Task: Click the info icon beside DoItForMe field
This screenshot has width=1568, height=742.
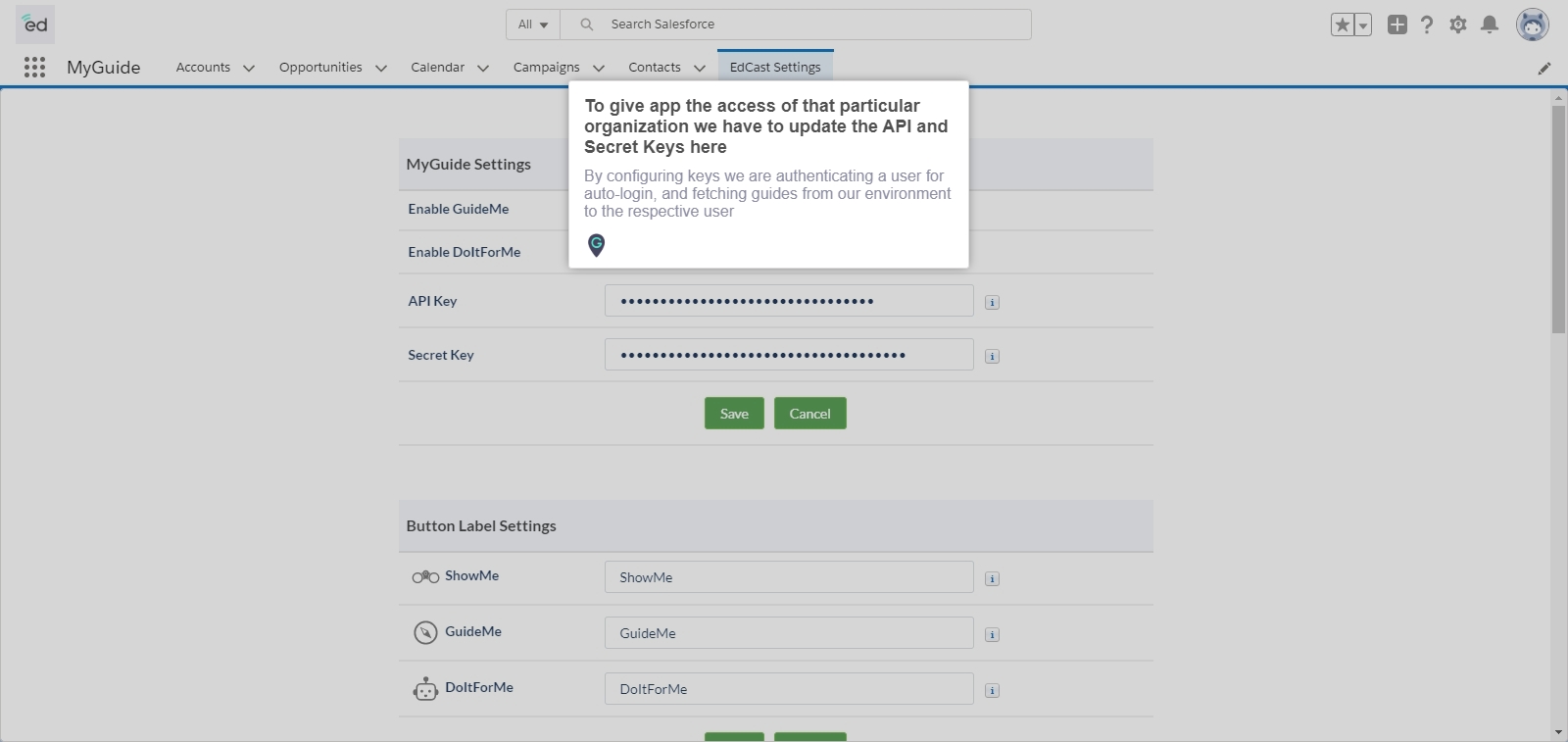Action: coord(992,690)
